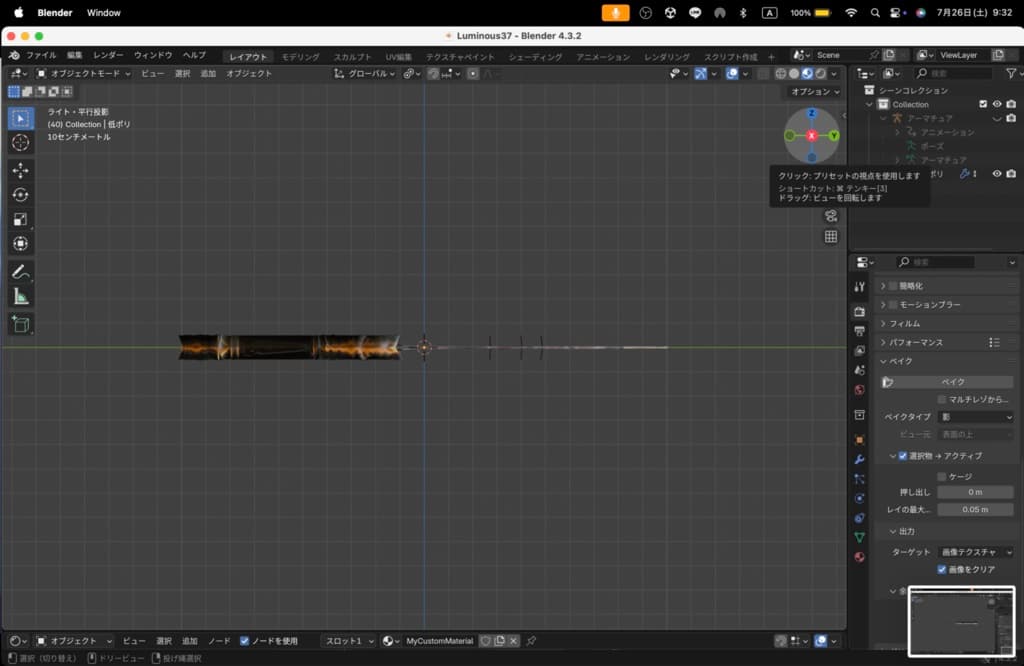Open the ベイクタイプ dropdown
Screen dimensions: 1024x666
[975, 416]
